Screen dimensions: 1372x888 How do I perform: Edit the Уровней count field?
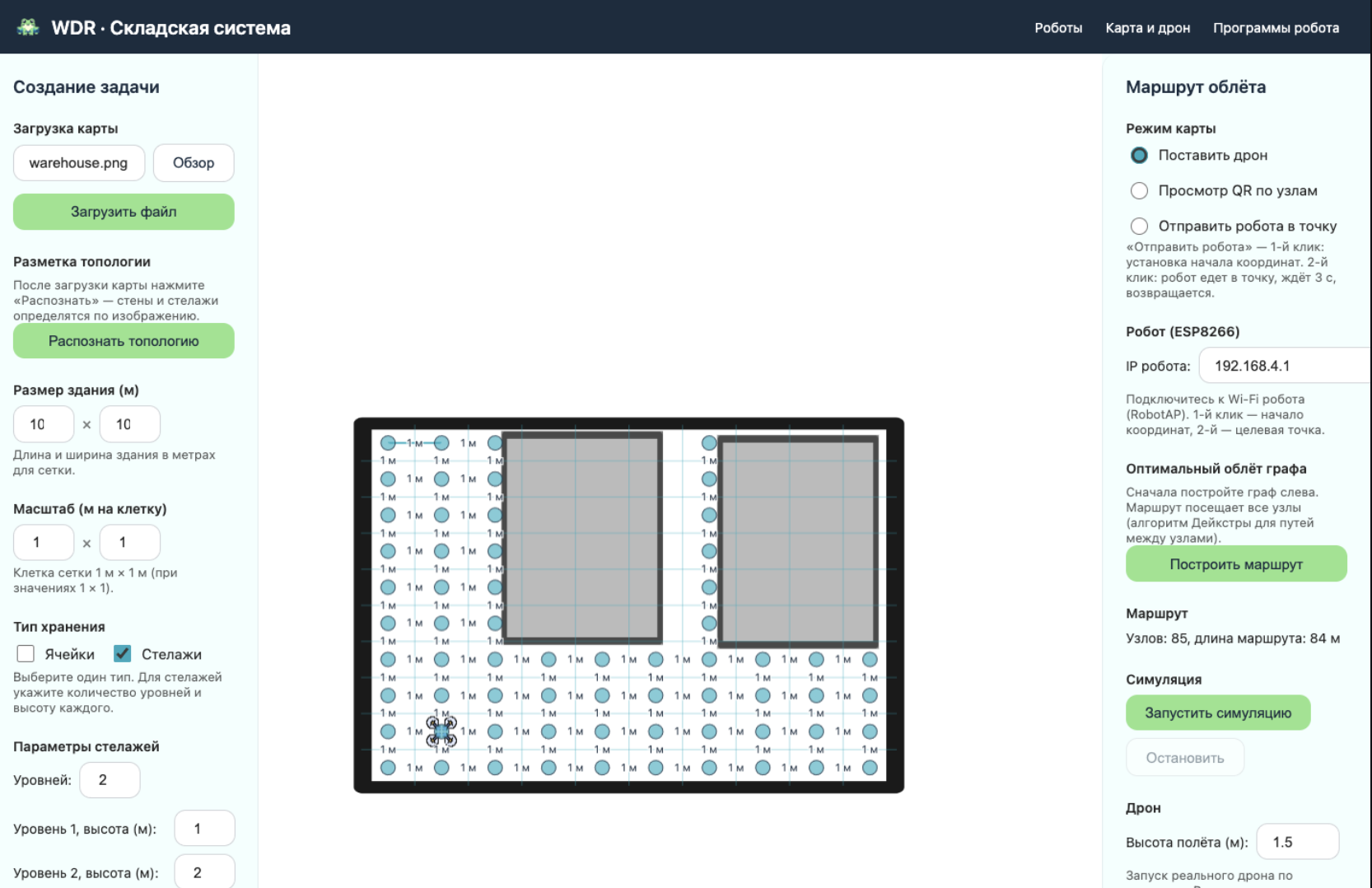[x=110, y=780]
